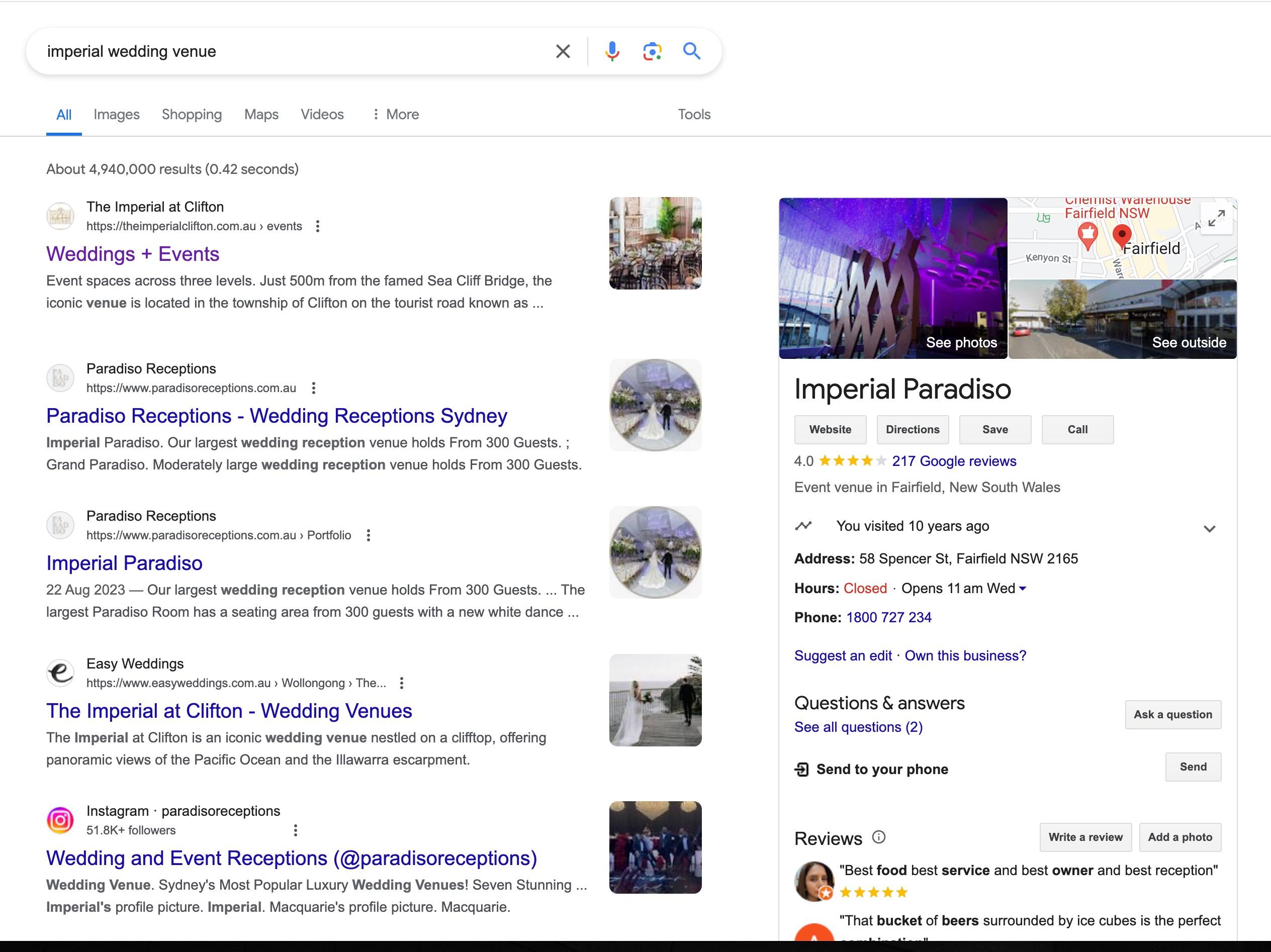Screen dimensions: 1271x952
Task: Expand the map with the arrows icon
Action: pyautogui.click(x=1216, y=219)
